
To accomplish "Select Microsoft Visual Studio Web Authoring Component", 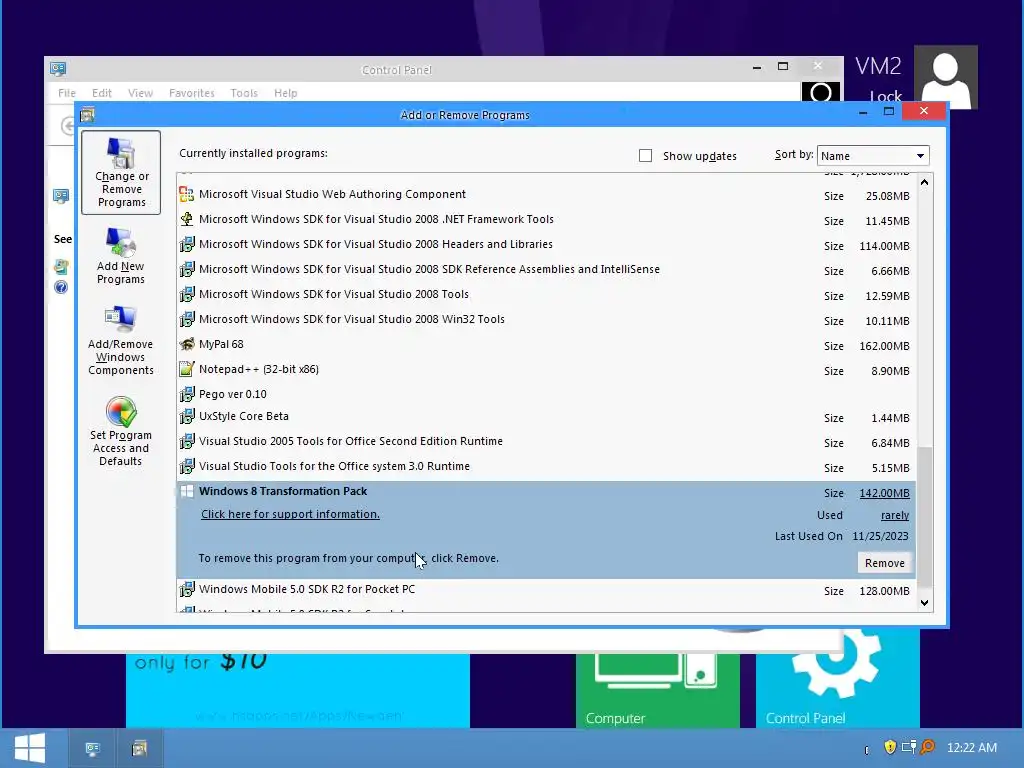I will [546, 195].
